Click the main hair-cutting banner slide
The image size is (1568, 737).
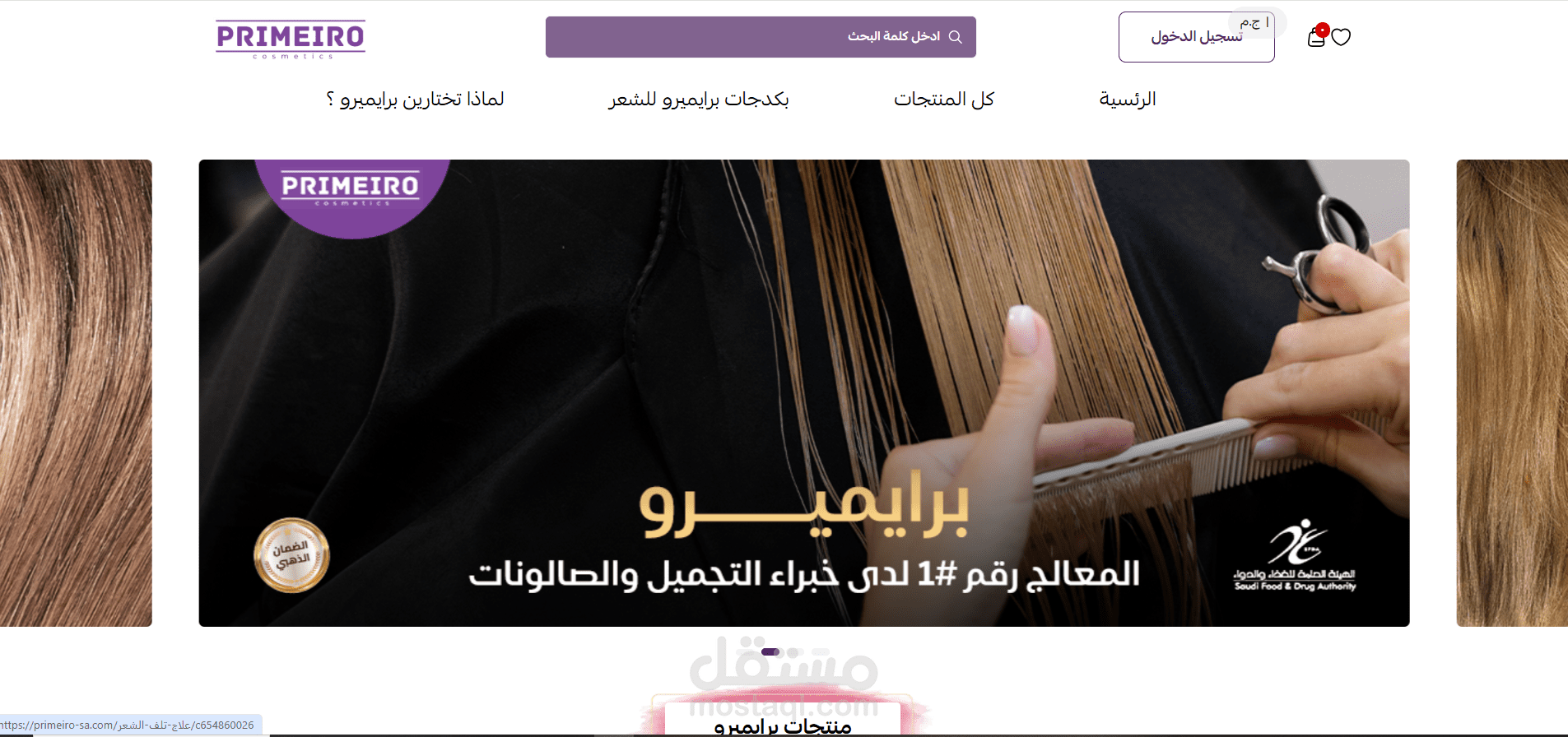[x=804, y=393]
